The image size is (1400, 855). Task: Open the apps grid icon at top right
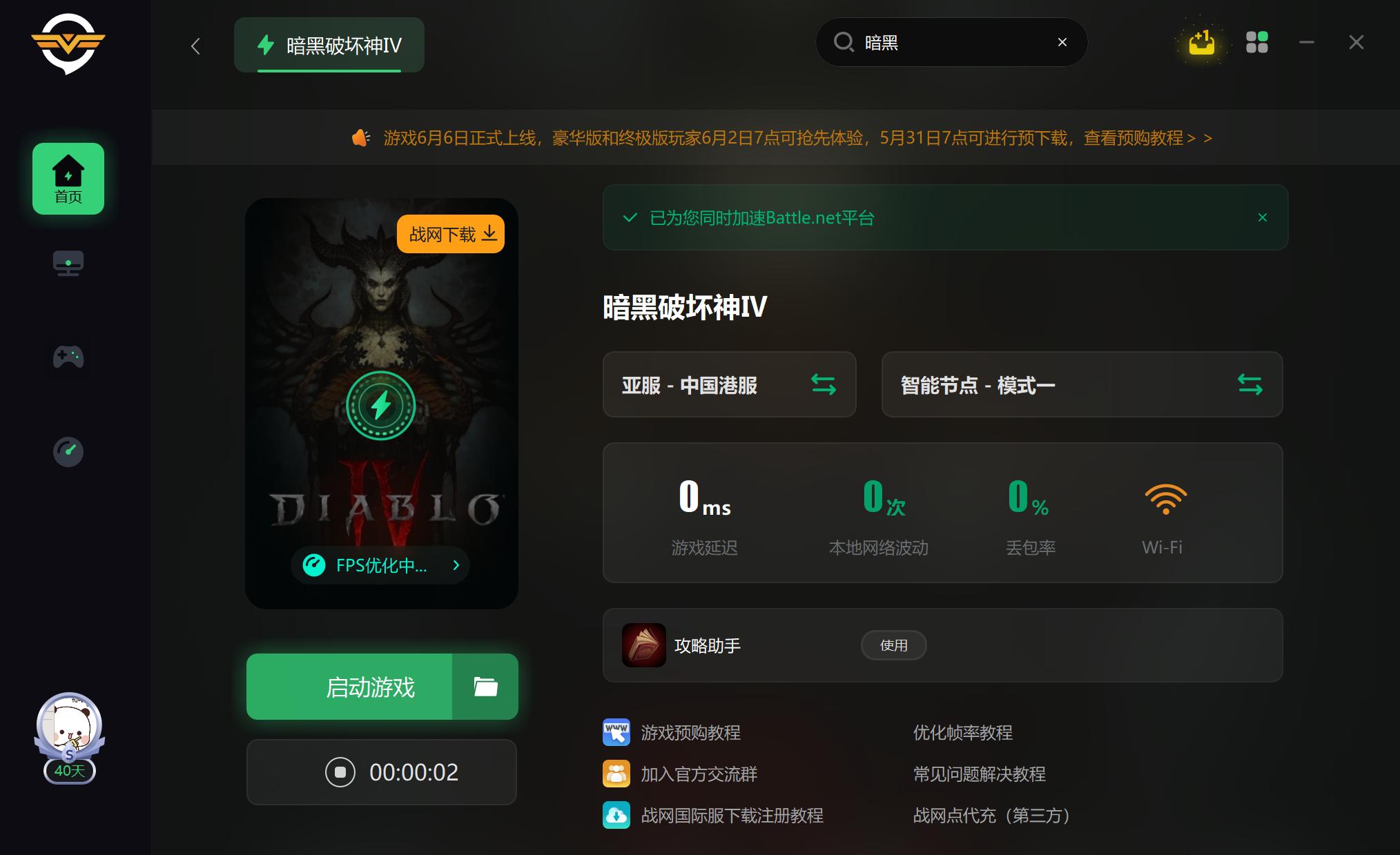click(x=1257, y=42)
